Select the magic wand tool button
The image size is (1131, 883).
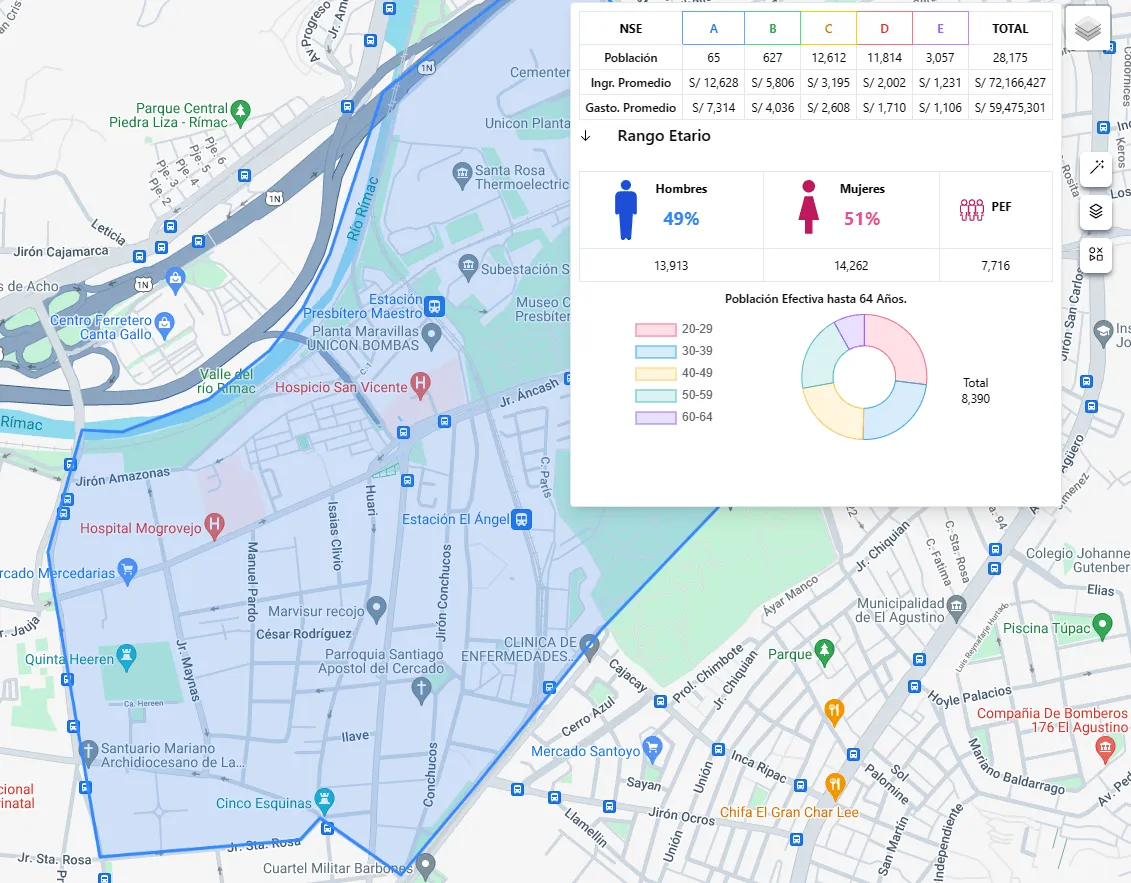(x=1096, y=168)
